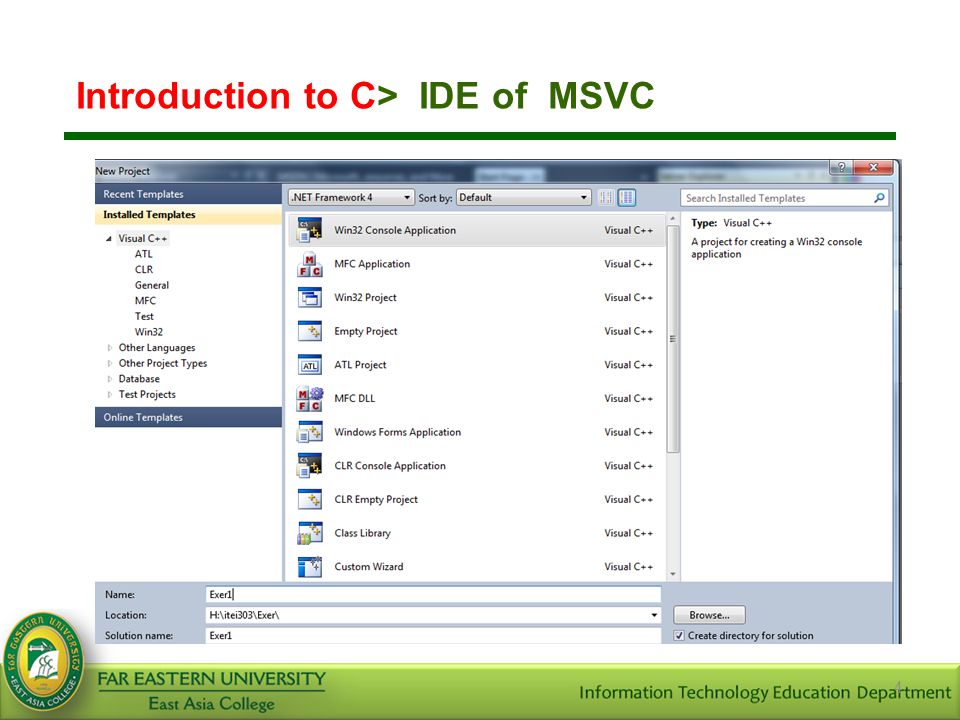Click the Search Installed Templates box
The width and height of the screenshot is (960, 720).
784,198
